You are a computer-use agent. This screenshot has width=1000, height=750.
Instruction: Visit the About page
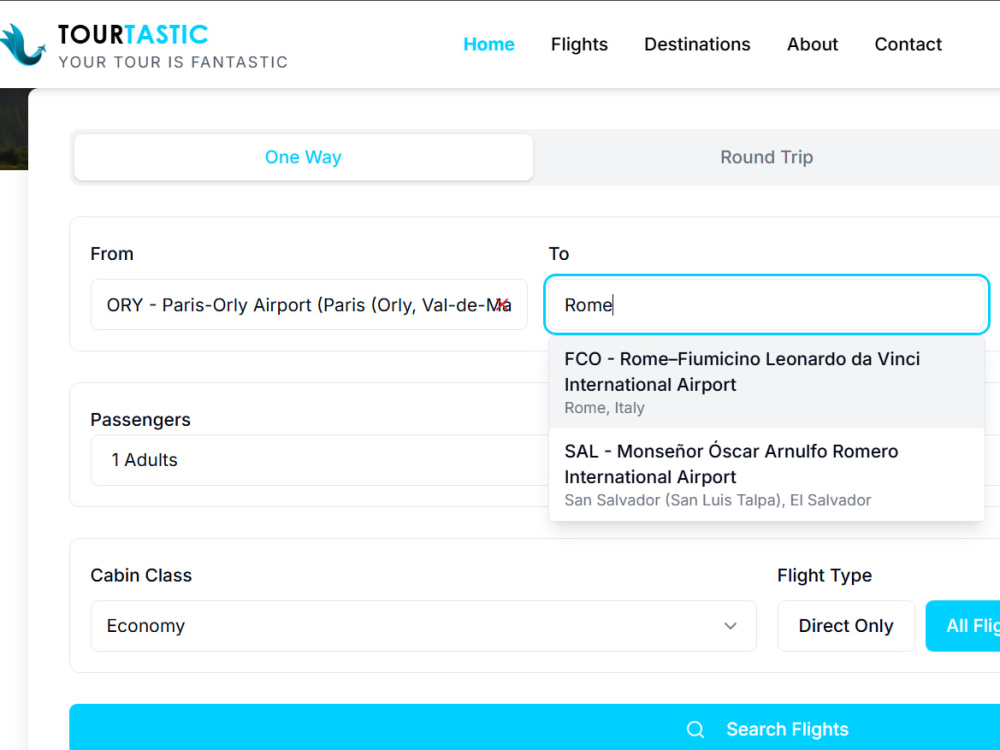(x=812, y=44)
